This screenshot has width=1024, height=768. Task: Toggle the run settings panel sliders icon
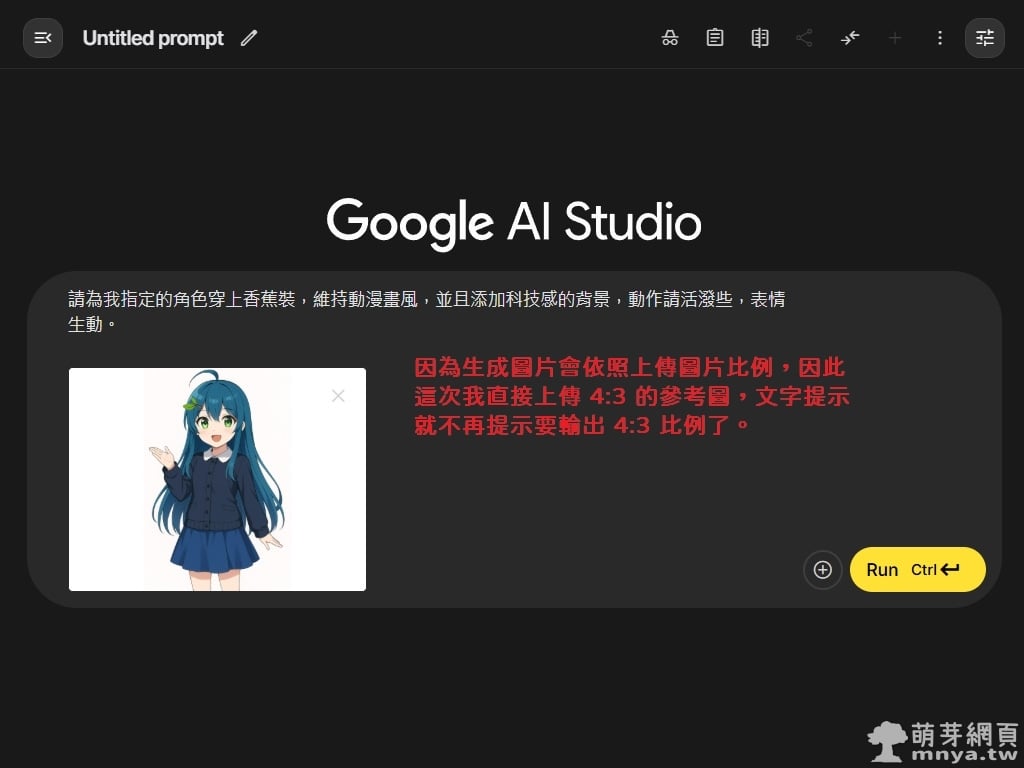[985, 38]
